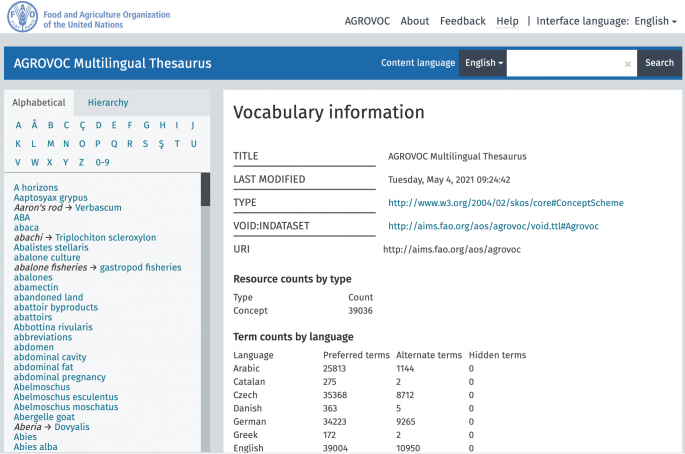Focus the thesaurus search input field
The width and height of the screenshot is (685, 454).
(x=571, y=63)
